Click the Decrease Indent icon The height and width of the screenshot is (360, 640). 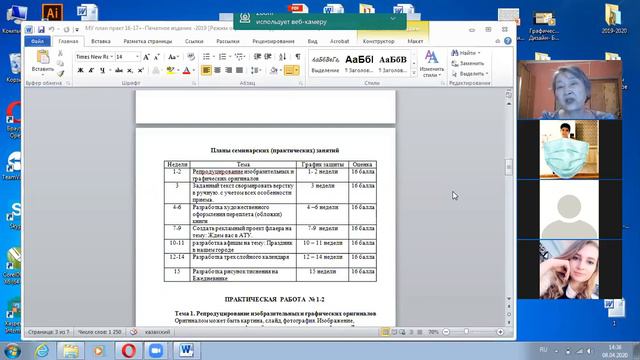point(257,57)
